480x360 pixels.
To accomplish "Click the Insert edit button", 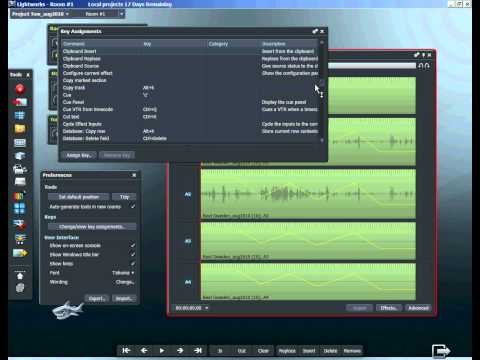I will [x=309, y=351].
